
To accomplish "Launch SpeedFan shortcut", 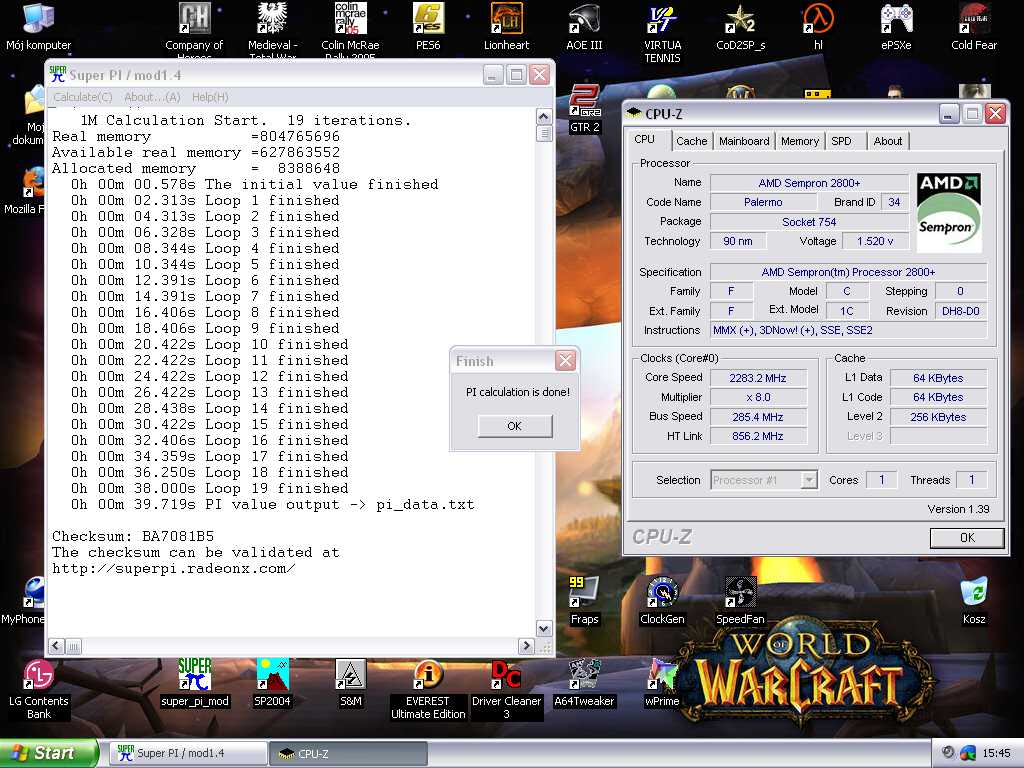I will [x=740, y=601].
